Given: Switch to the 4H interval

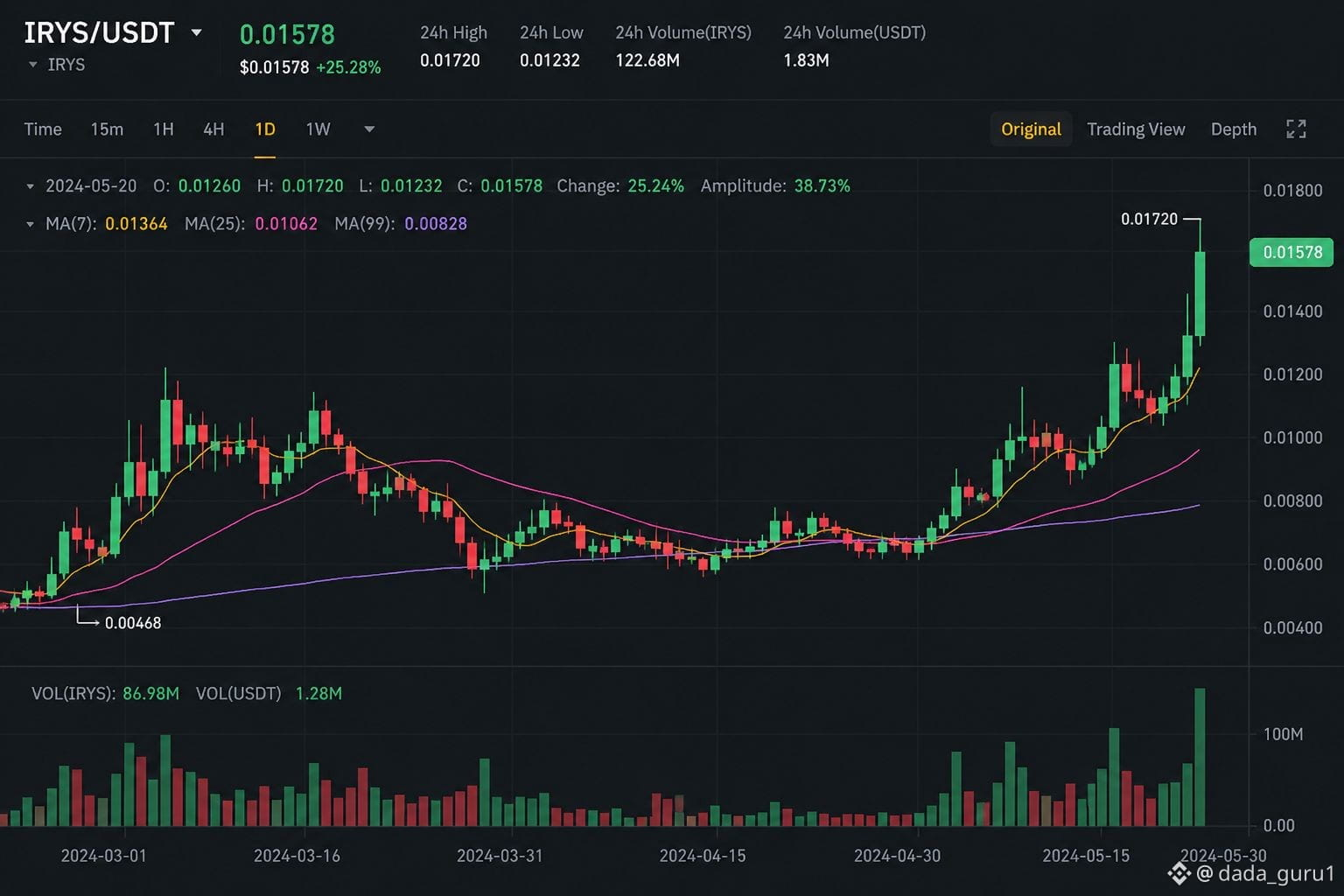Looking at the screenshot, I should (x=213, y=129).
